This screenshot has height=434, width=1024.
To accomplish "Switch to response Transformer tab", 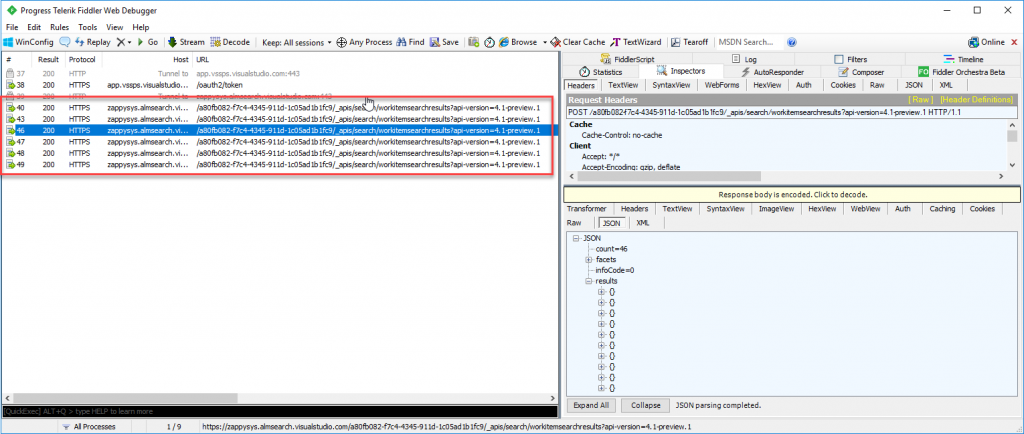I will click(586, 209).
